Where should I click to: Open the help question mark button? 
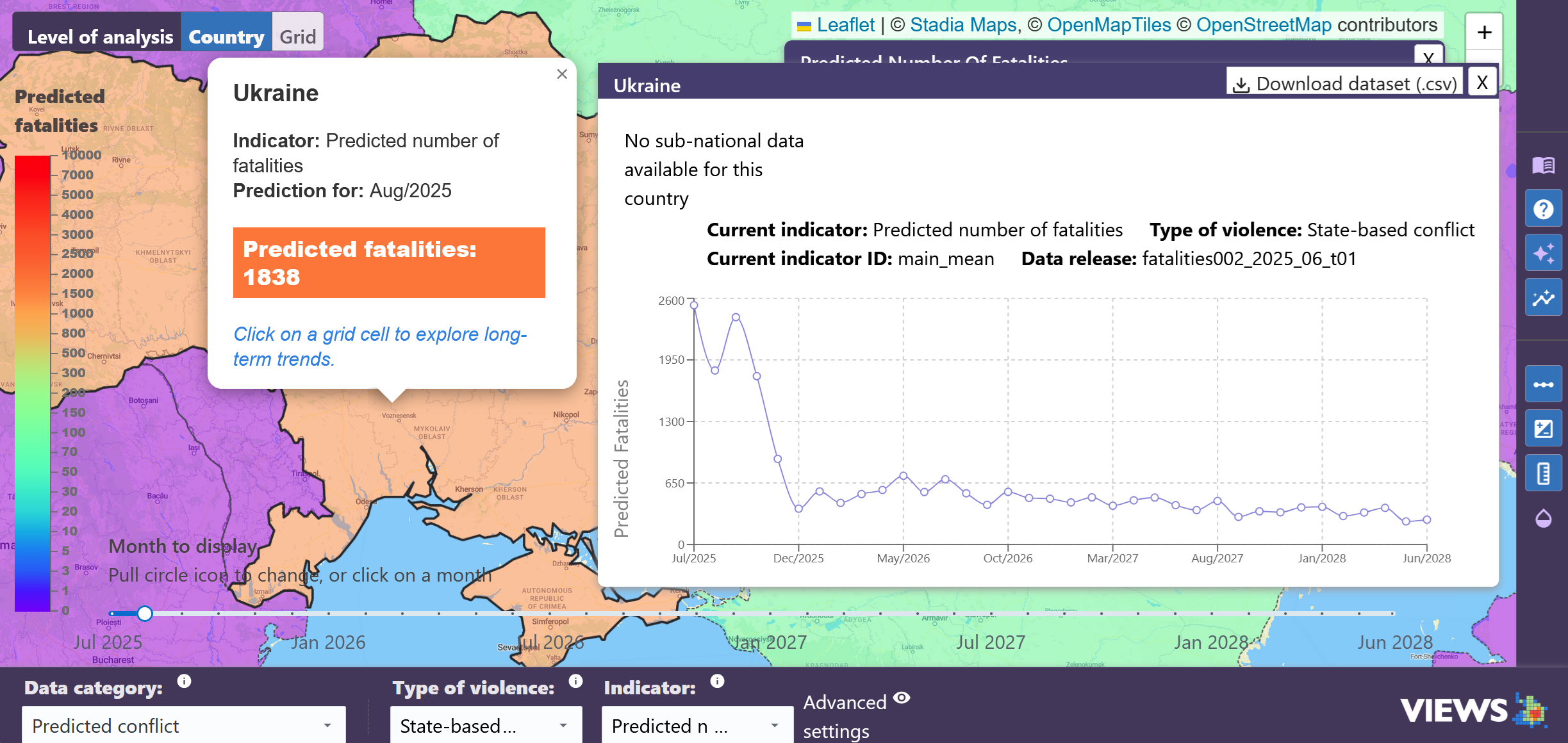pos(1543,209)
